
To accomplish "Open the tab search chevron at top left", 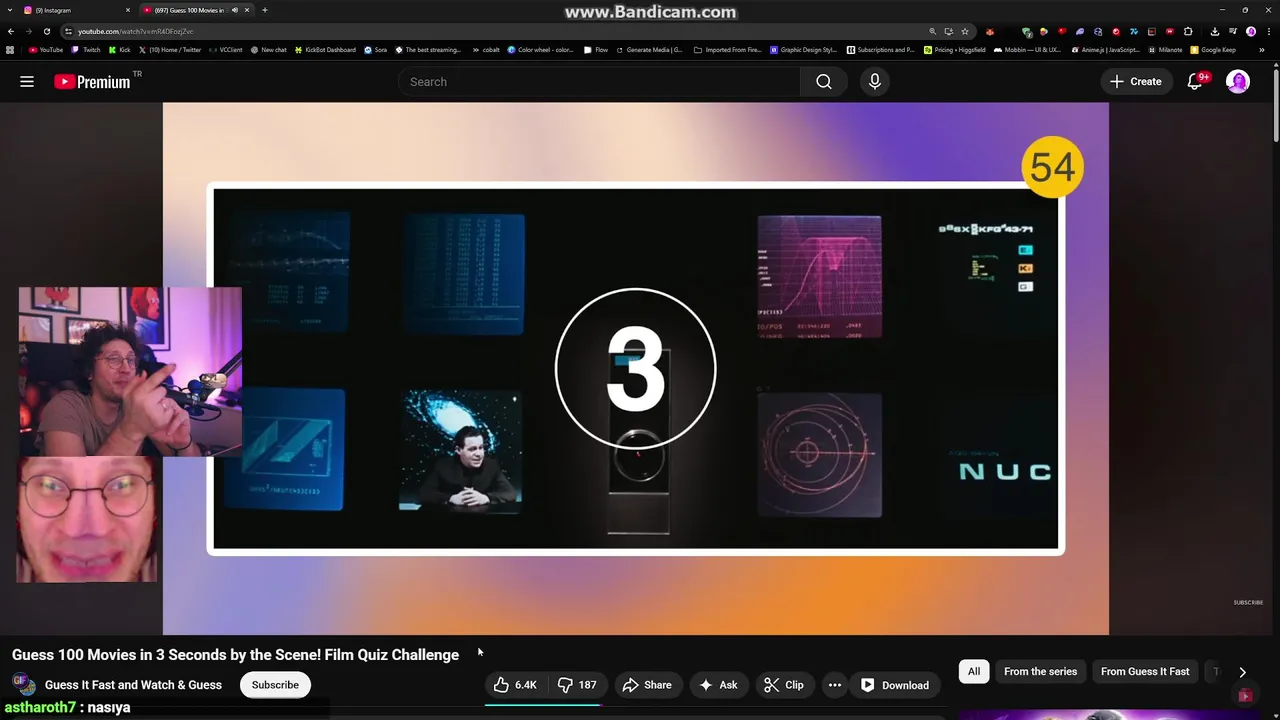I will point(10,10).
